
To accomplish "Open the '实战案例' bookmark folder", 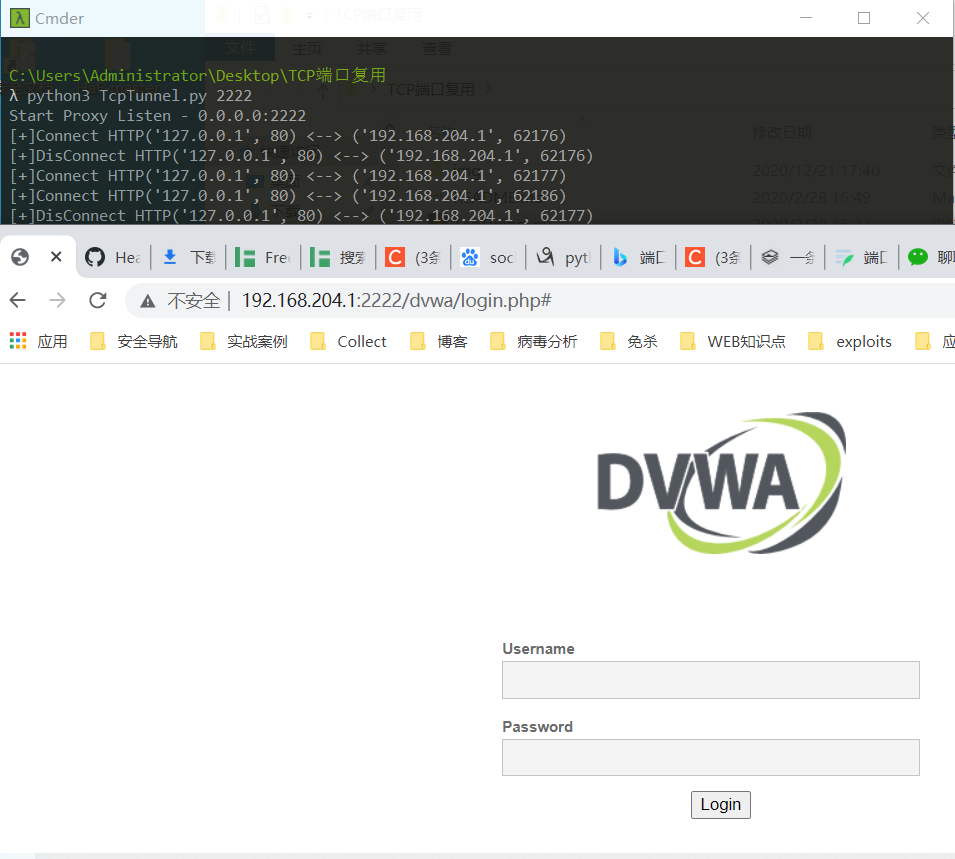I will [244, 341].
